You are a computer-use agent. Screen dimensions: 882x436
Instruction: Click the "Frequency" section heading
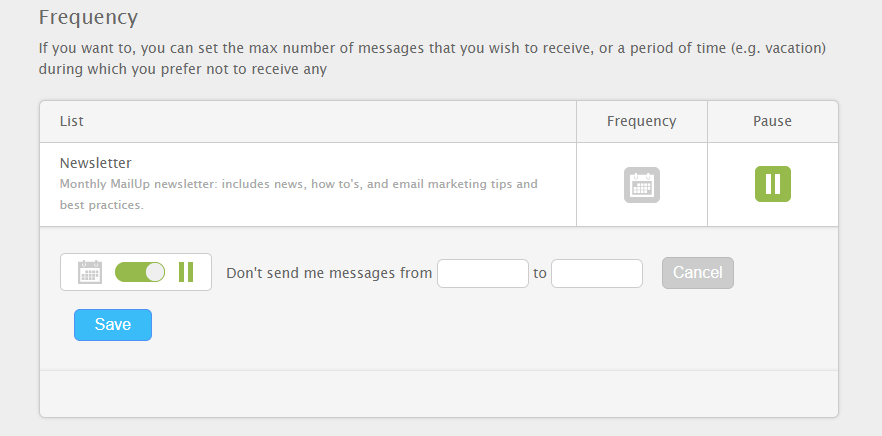click(88, 17)
